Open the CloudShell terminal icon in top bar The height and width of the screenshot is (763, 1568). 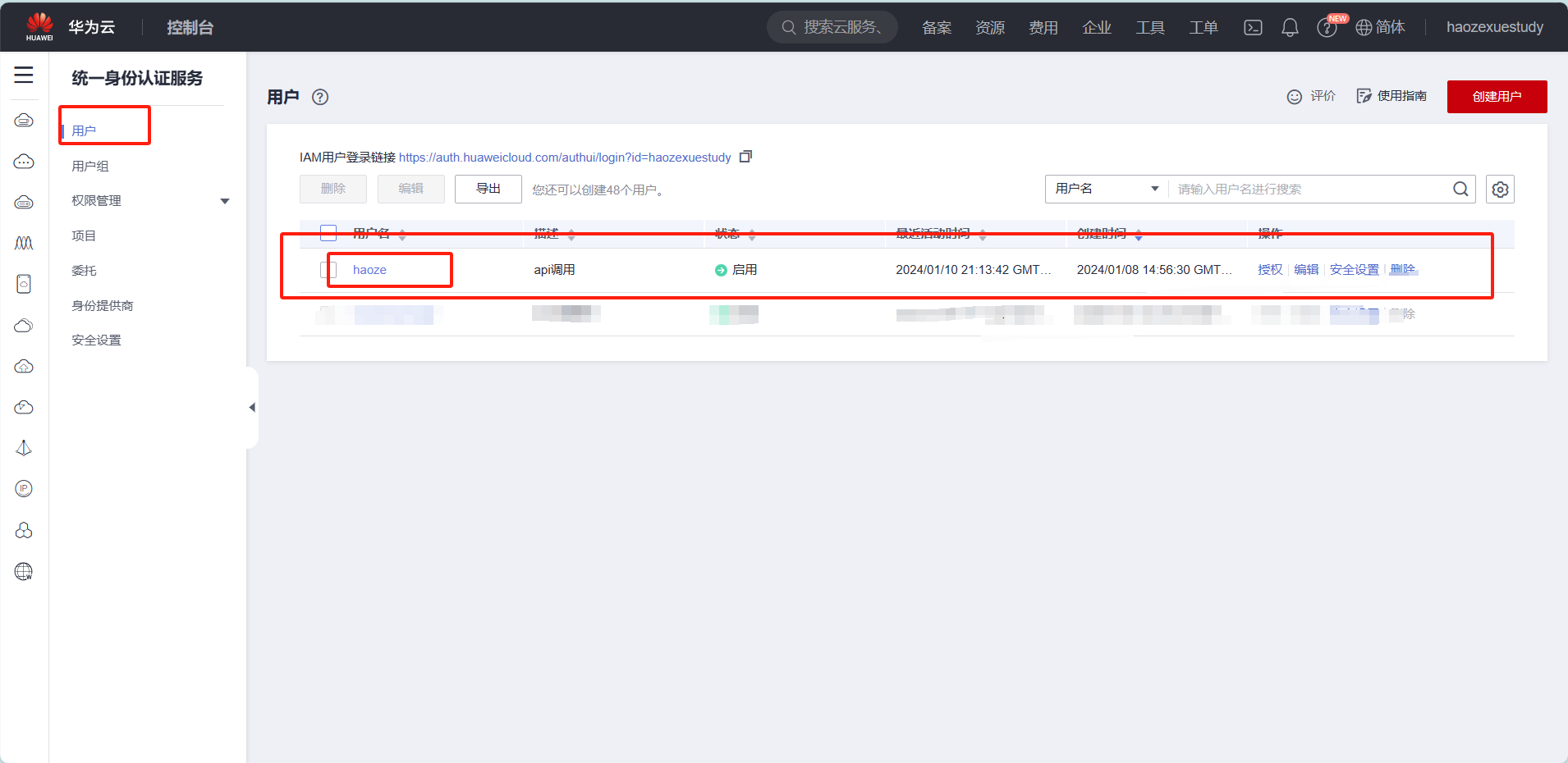pos(1253,28)
